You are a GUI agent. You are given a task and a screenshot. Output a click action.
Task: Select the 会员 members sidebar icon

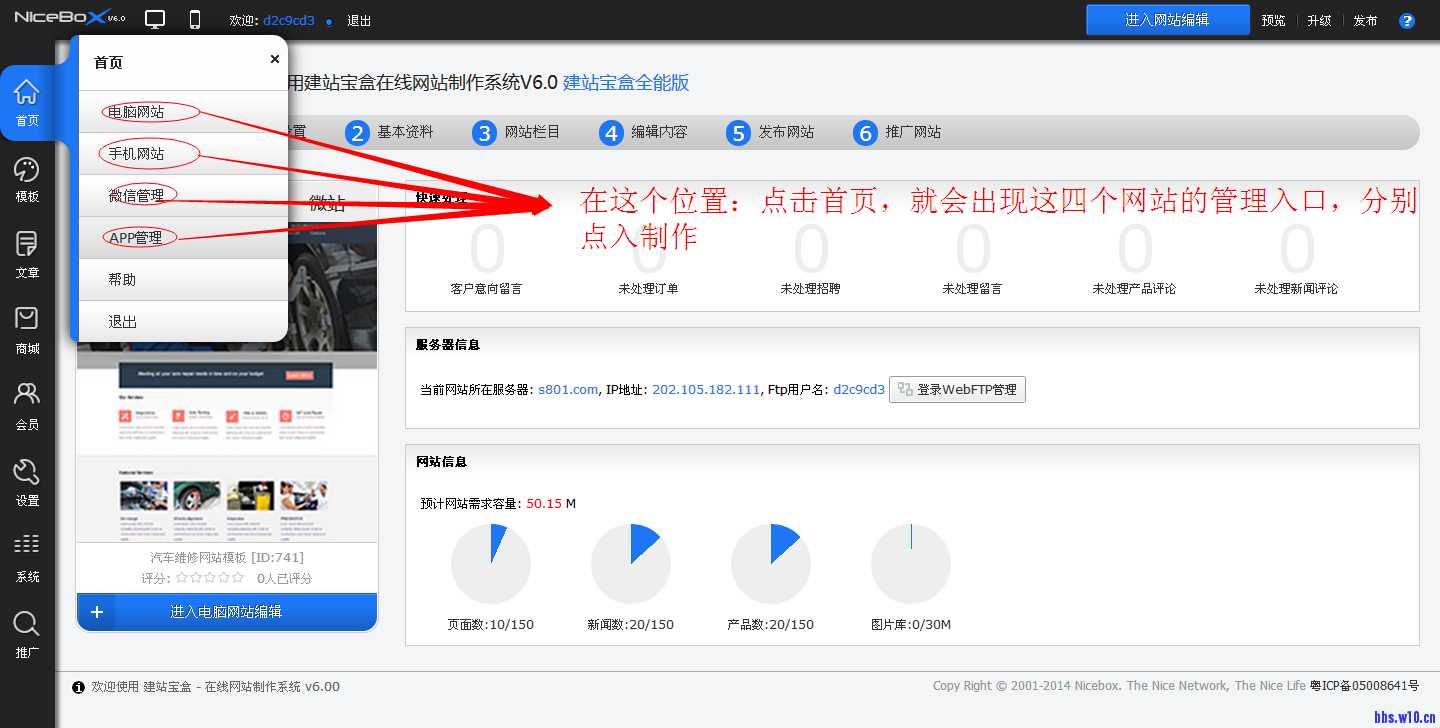(27, 407)
